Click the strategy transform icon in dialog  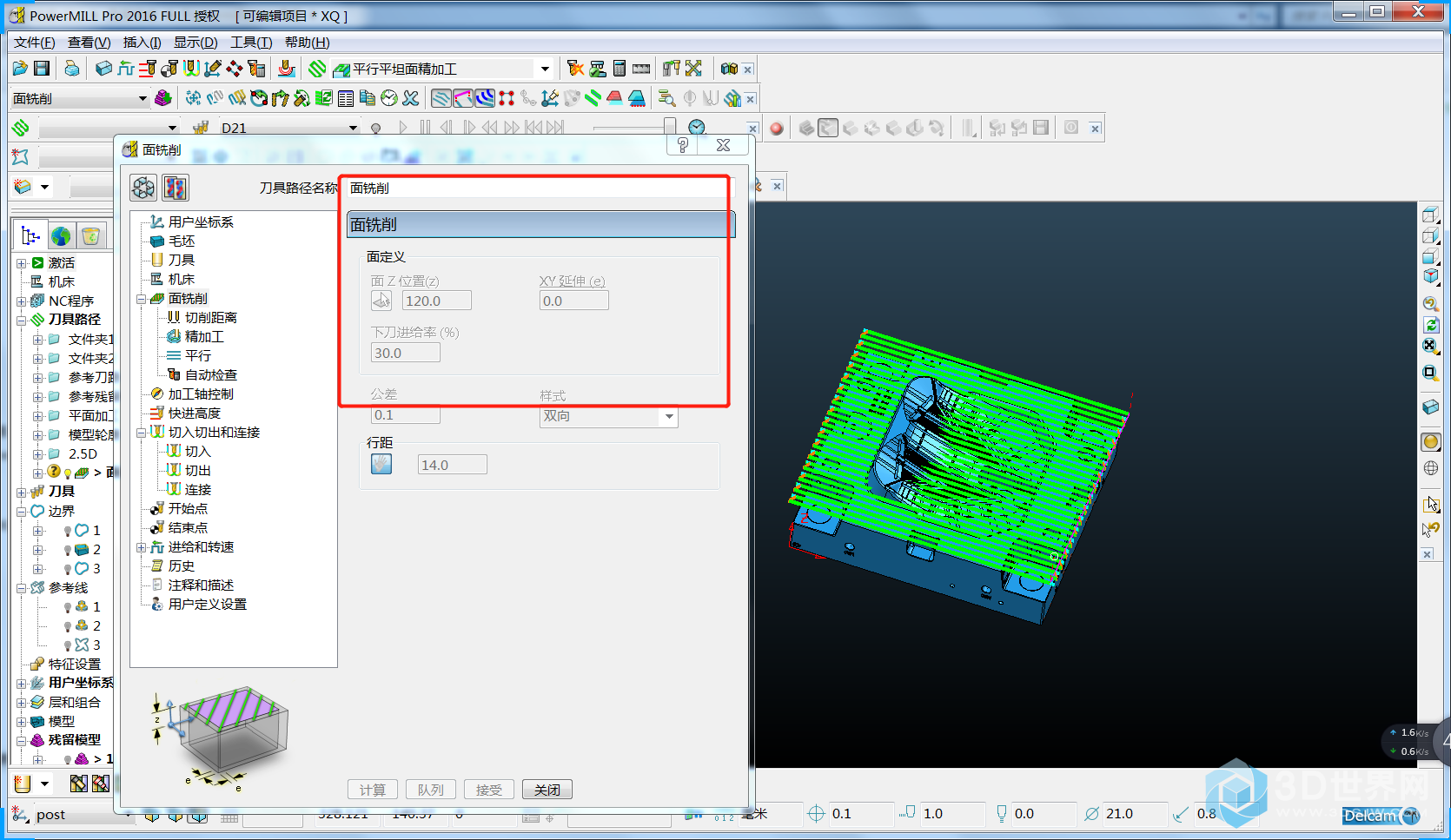pos(143,188)
